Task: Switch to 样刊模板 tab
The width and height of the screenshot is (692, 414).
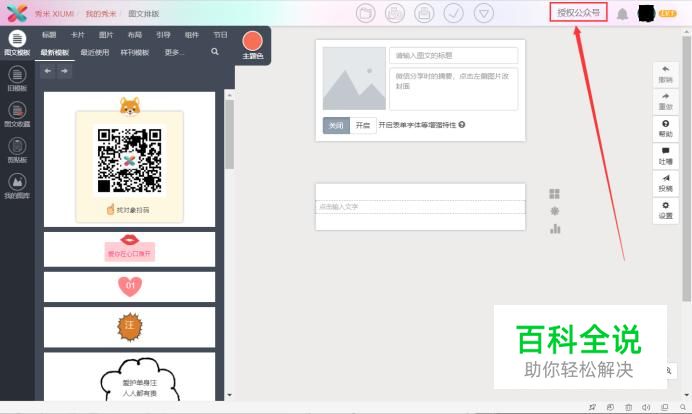Action: point(135,53)
